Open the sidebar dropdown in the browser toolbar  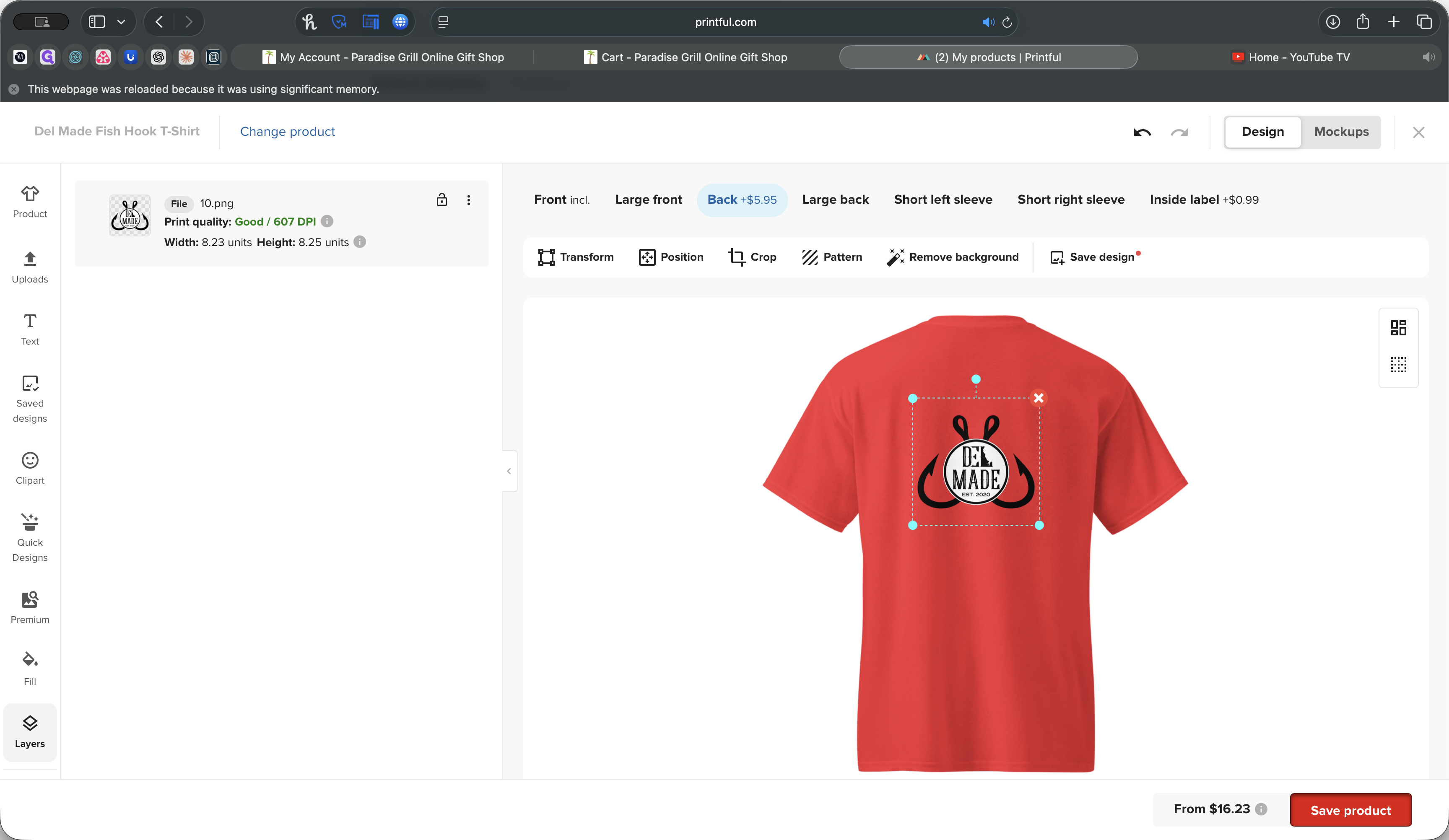point(121,22)
